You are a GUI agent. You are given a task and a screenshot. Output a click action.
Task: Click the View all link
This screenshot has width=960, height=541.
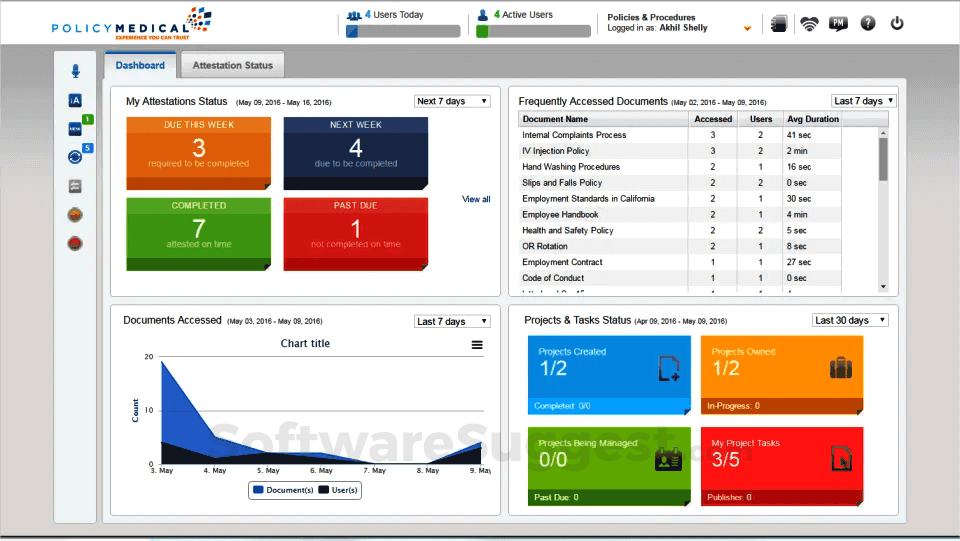476,199
